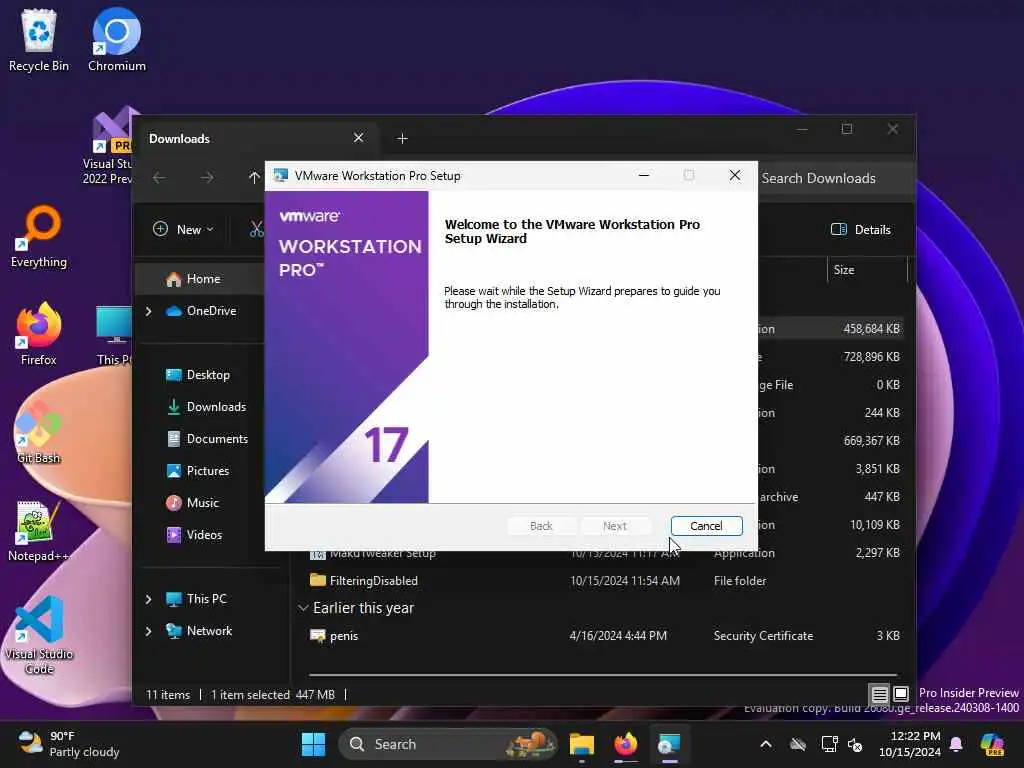This screenshot has height=768, width=1024.
Task: Click the Cut scissors icon in Explorer
Action: (256, 229)
